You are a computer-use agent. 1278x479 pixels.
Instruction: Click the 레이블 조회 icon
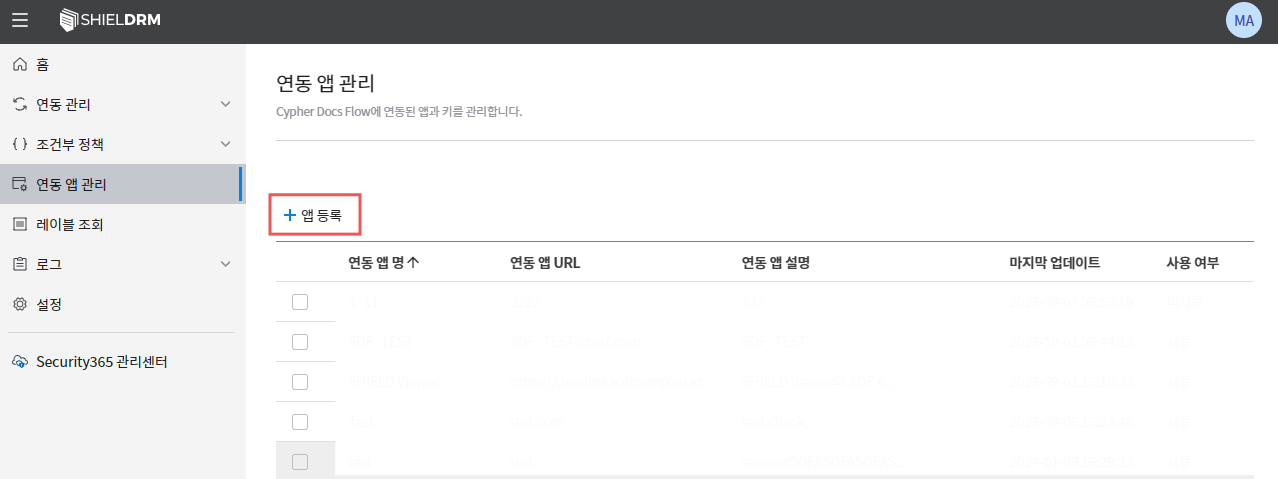(x=19, y=224)
